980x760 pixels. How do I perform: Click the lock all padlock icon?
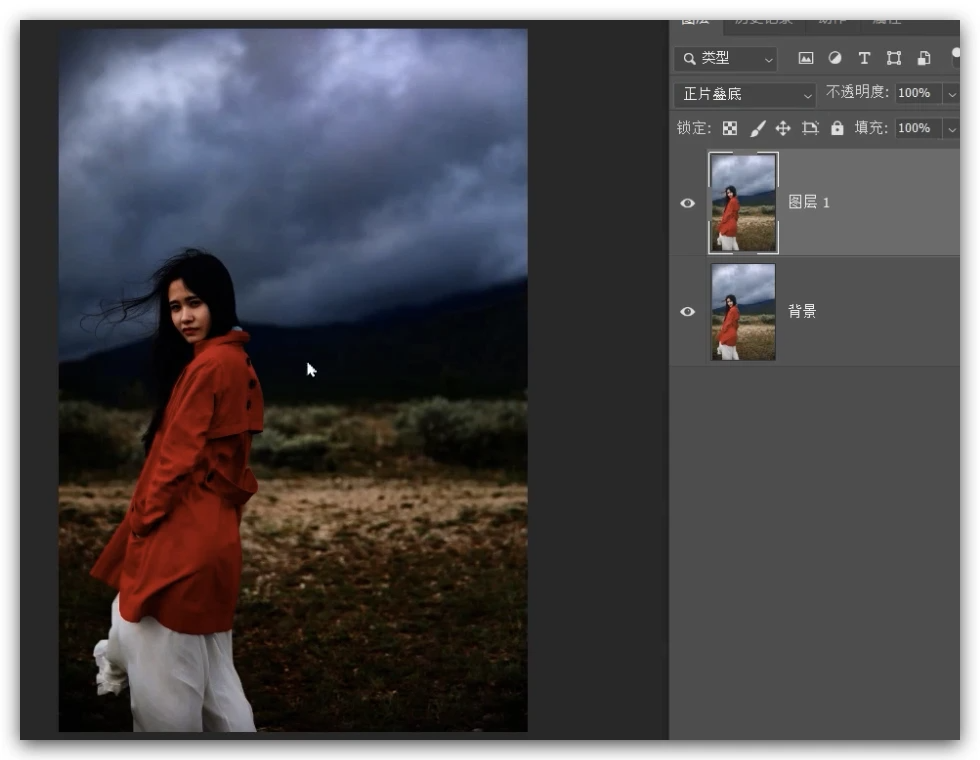pos(837,128)
